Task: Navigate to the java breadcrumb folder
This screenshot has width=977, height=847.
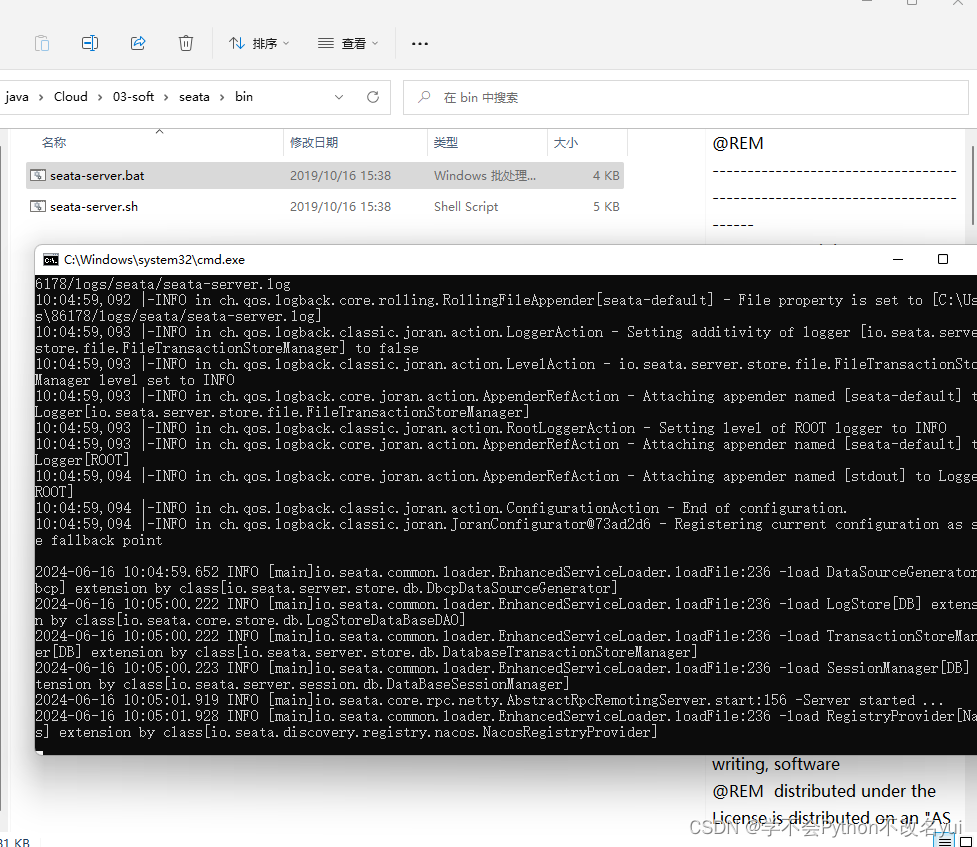Action: pos(16,96)
